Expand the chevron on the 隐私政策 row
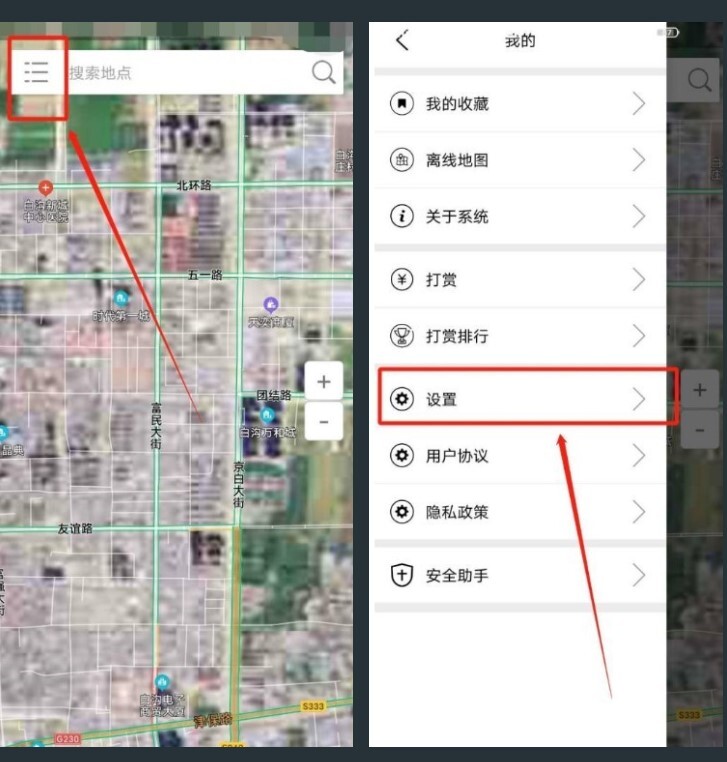Screen dimensions: 727x762 click(x=639, y=512)
